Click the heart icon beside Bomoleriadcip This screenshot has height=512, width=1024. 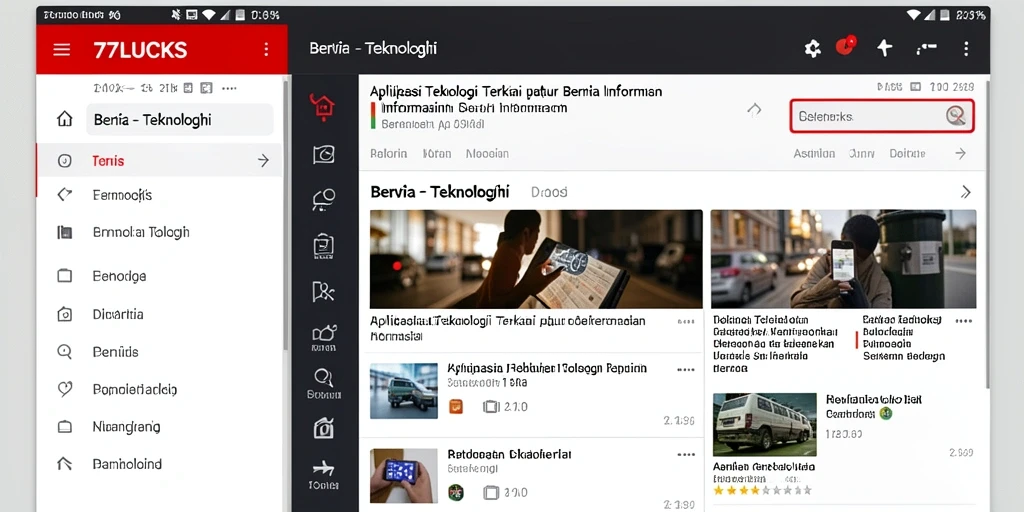point(65,389)
